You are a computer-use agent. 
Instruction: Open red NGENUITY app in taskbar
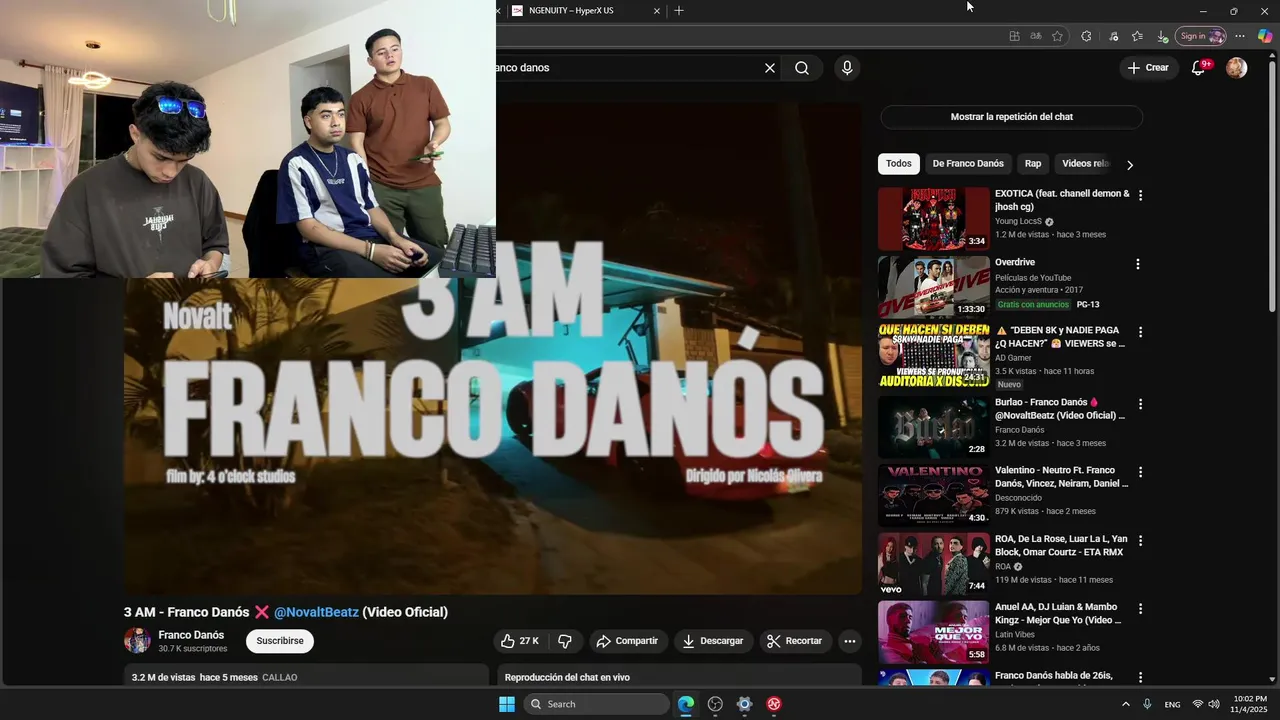pos(774,704)
